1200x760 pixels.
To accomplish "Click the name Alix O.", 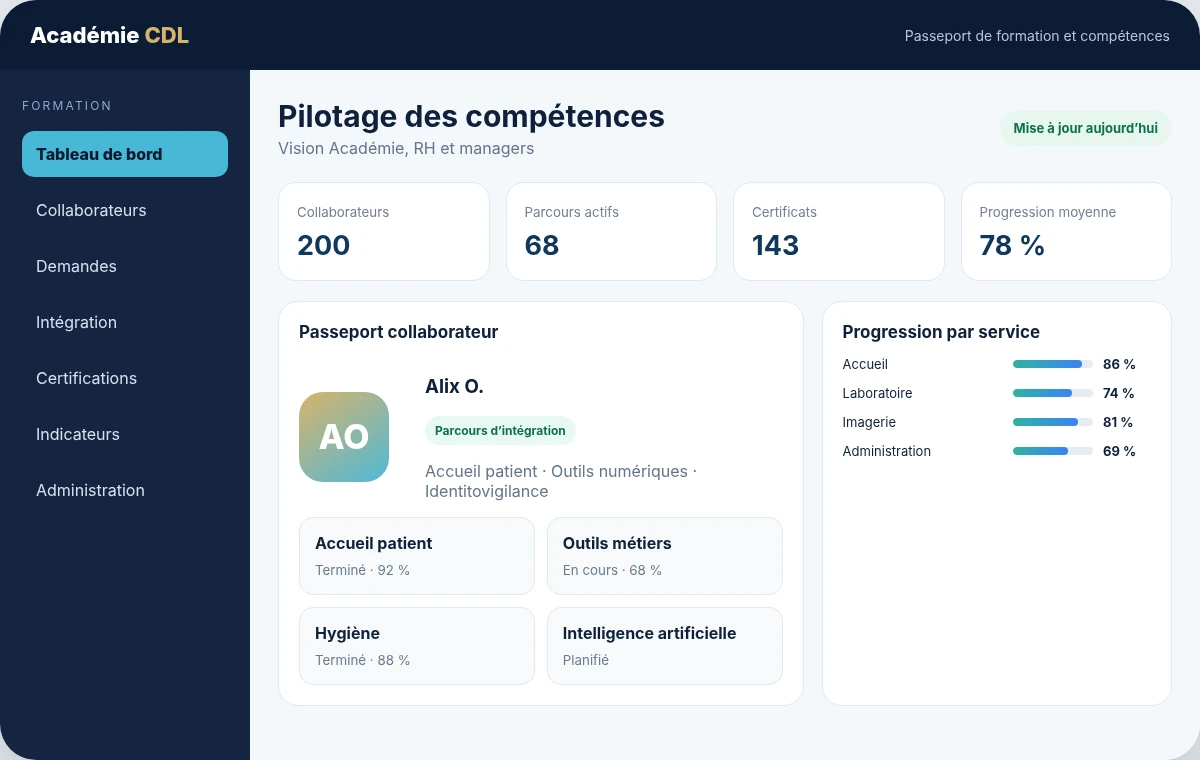I will pyautogui.click(x=454, y=386).
